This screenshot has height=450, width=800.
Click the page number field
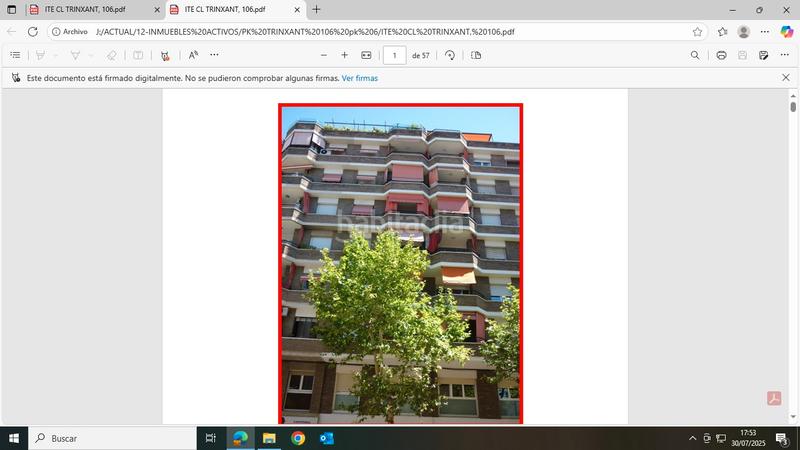click(394, 55)
